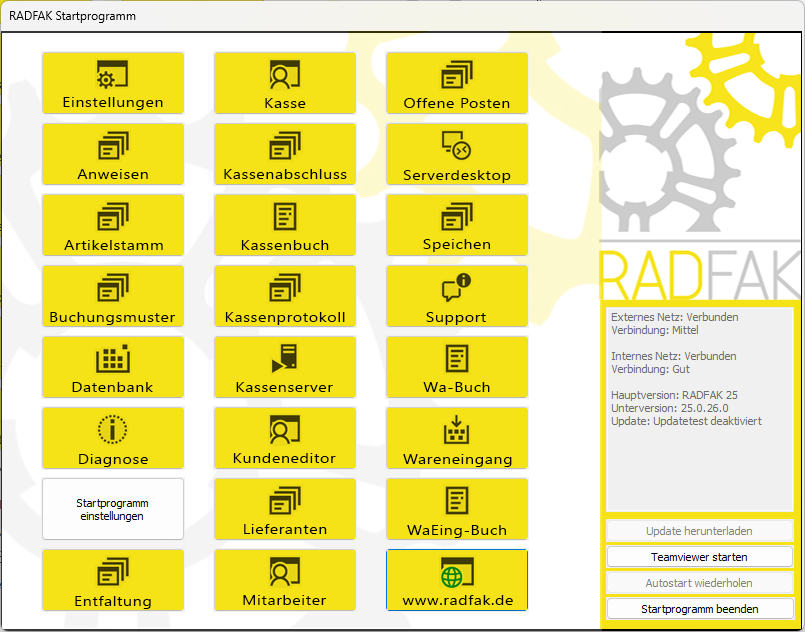Open the Einstellungen settings tile
Image resolution: width=805 pixels, height=632 pixels.
coord(113,83)
